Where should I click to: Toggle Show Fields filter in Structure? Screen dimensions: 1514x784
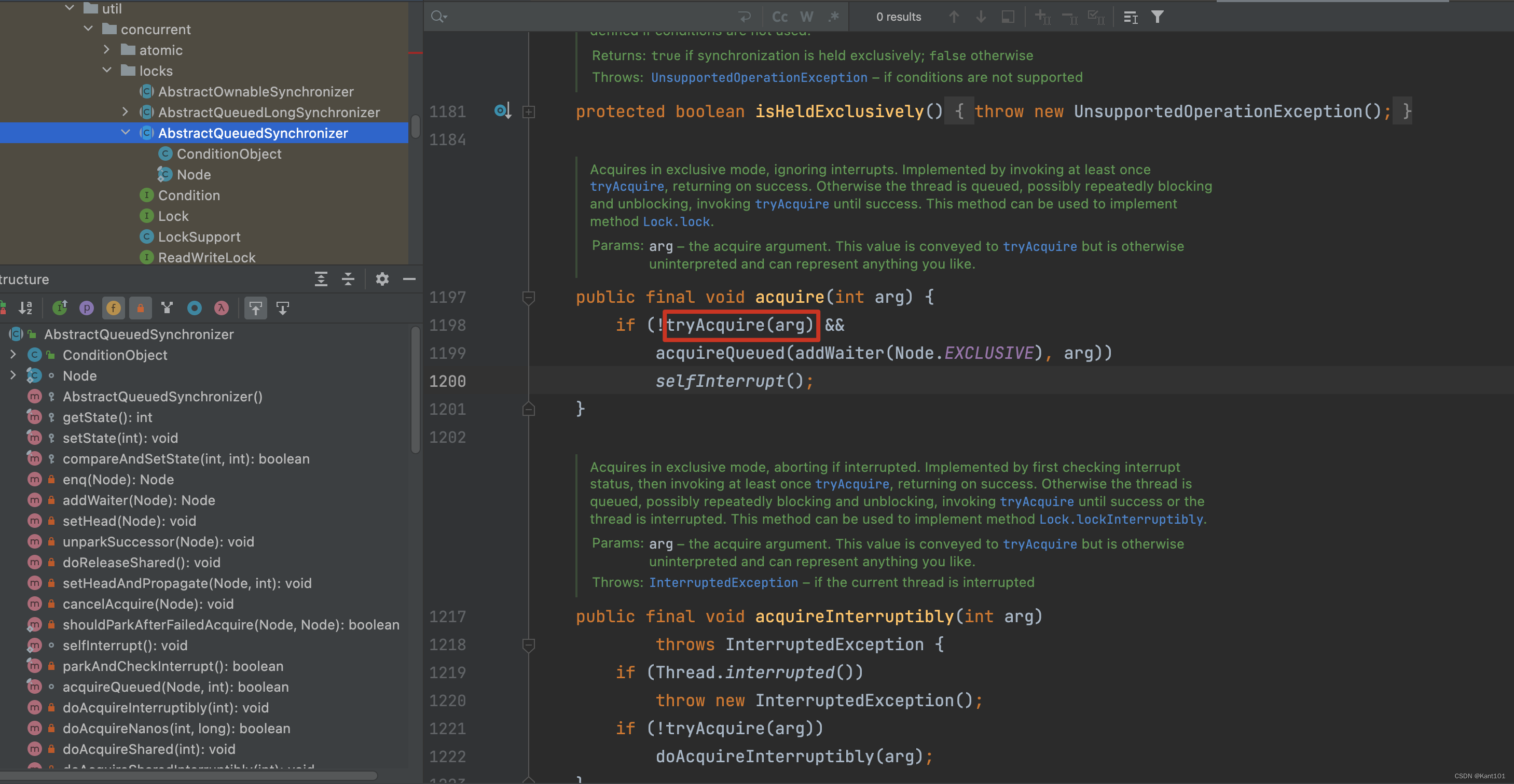click(114, 307)
